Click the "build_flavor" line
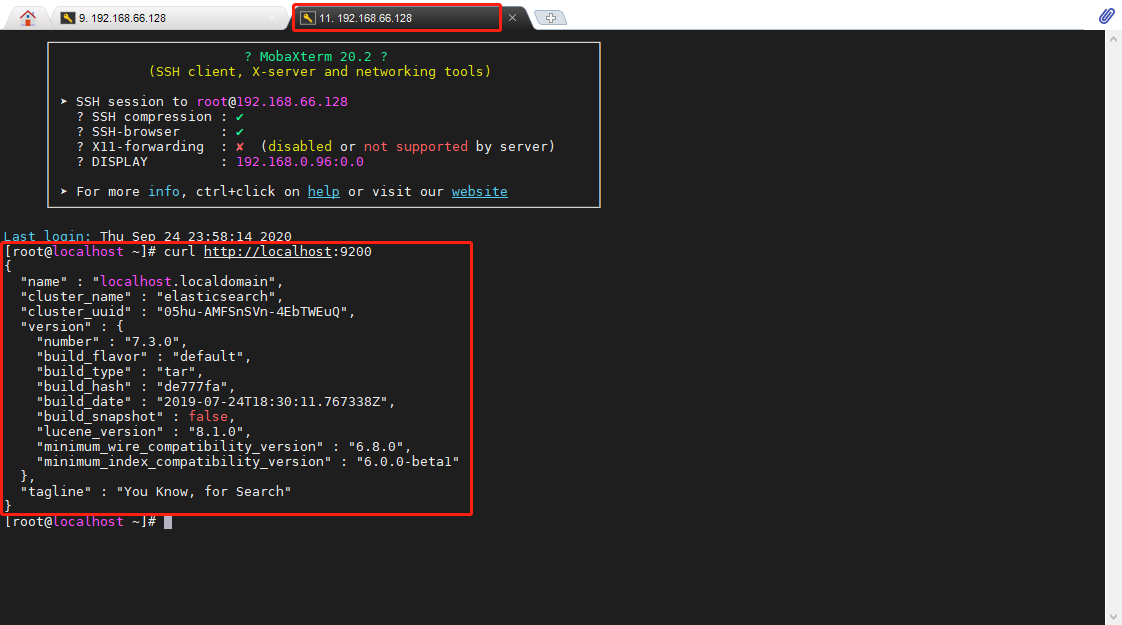This screenshot has height=625, width=1122. click(144, 357)
